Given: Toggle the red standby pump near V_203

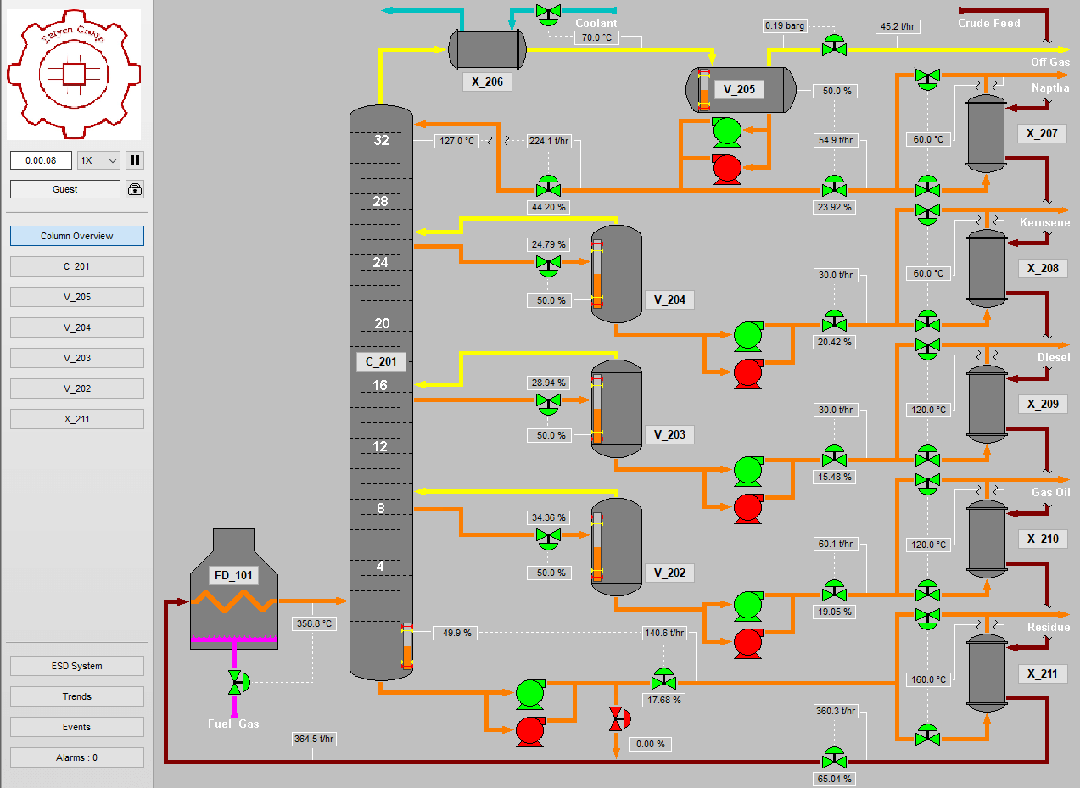Looking at the screenshot, I should (x=746, y=509).
